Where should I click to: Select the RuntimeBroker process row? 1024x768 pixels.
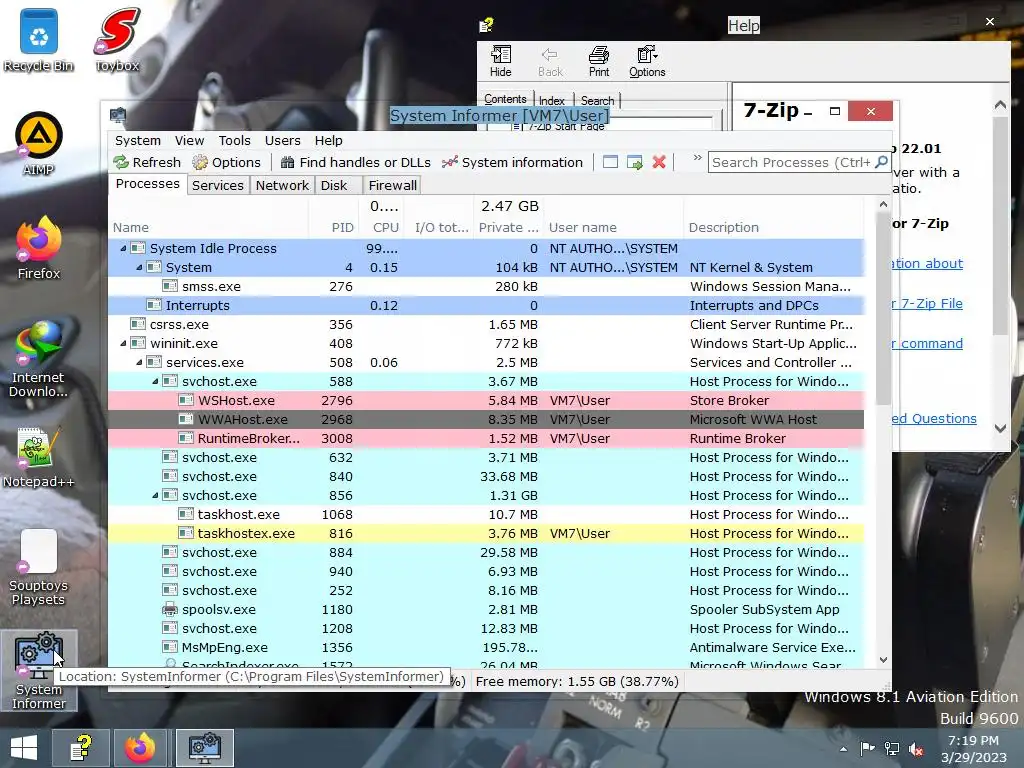486,438
